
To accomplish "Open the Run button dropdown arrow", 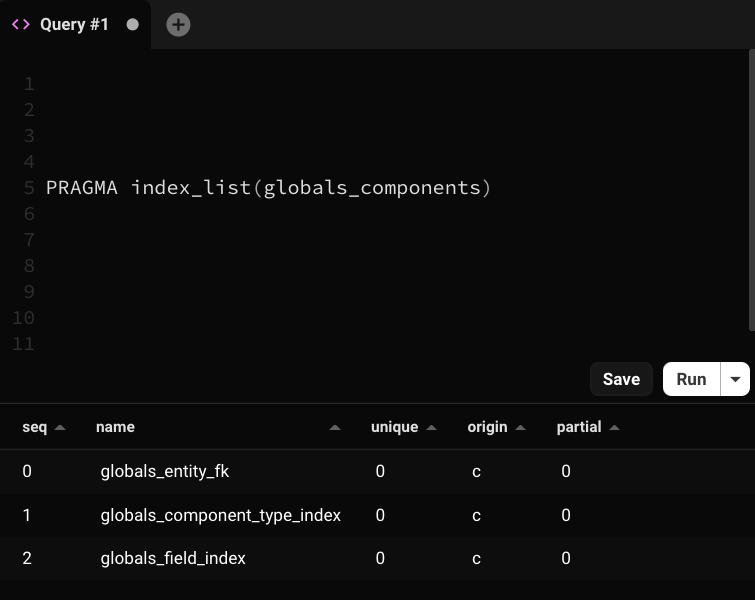I will click(735, 379).
